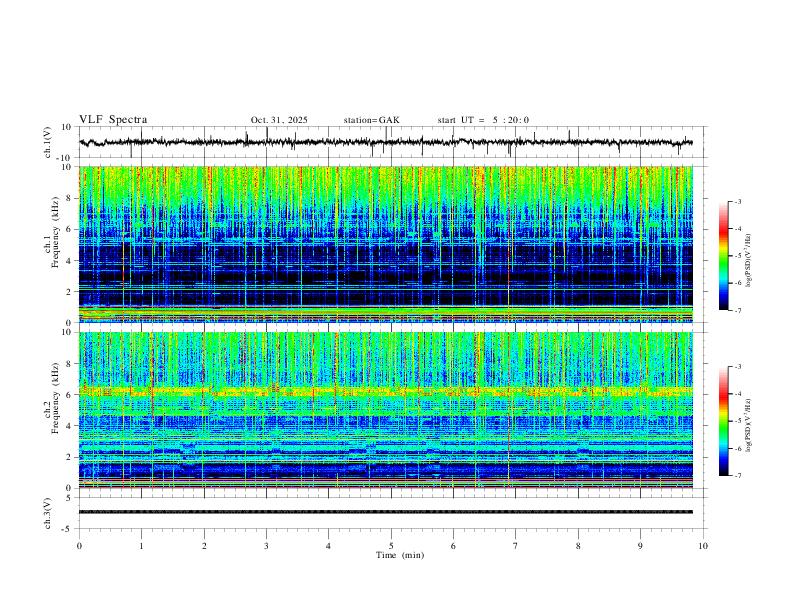The width and height of the screenshot is (792, 612).
Task: Click time axis tick label "7"
Action: point(516,546)
